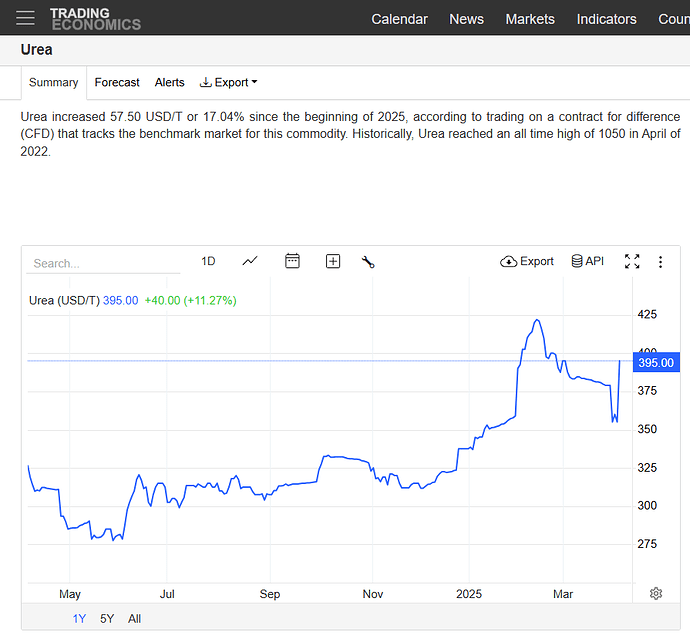690x642 pixels.
Task: Open the Indicators nav item
Action: tap(606, 19)
